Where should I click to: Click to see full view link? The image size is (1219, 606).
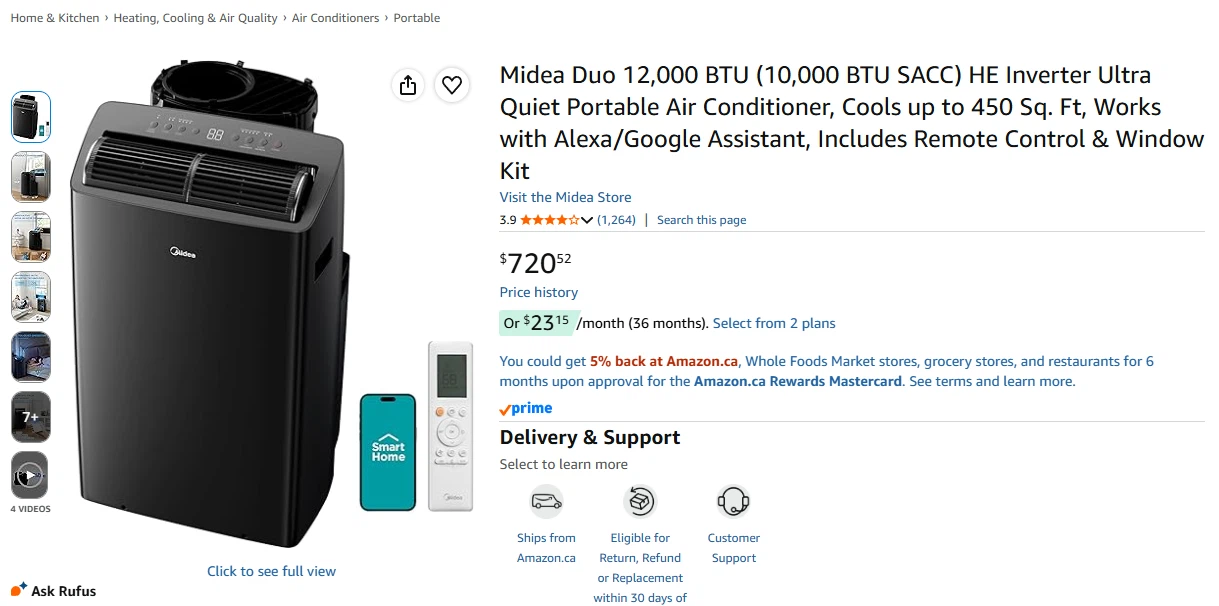pos(271,571)
